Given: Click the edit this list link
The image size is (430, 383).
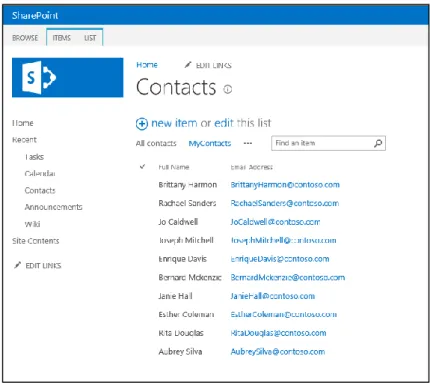Looking at the screenshot, I should (x=242, y=123).
